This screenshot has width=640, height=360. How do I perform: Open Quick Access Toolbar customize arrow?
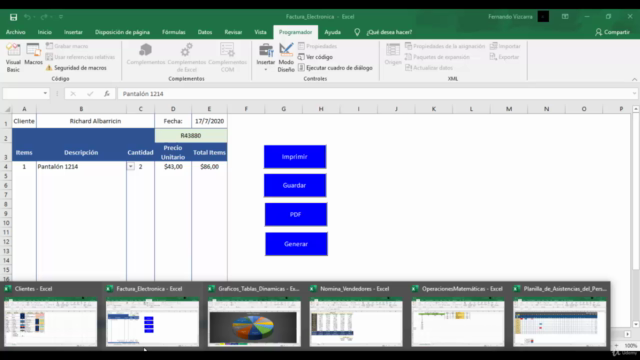click(61, 17)
